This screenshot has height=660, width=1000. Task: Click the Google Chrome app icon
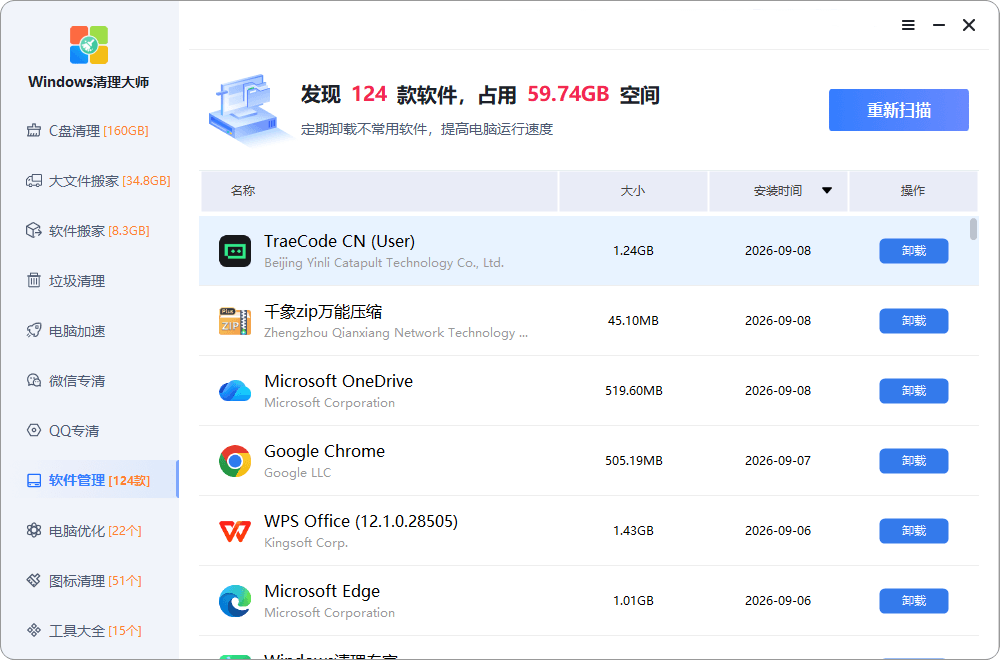point(235,460)
